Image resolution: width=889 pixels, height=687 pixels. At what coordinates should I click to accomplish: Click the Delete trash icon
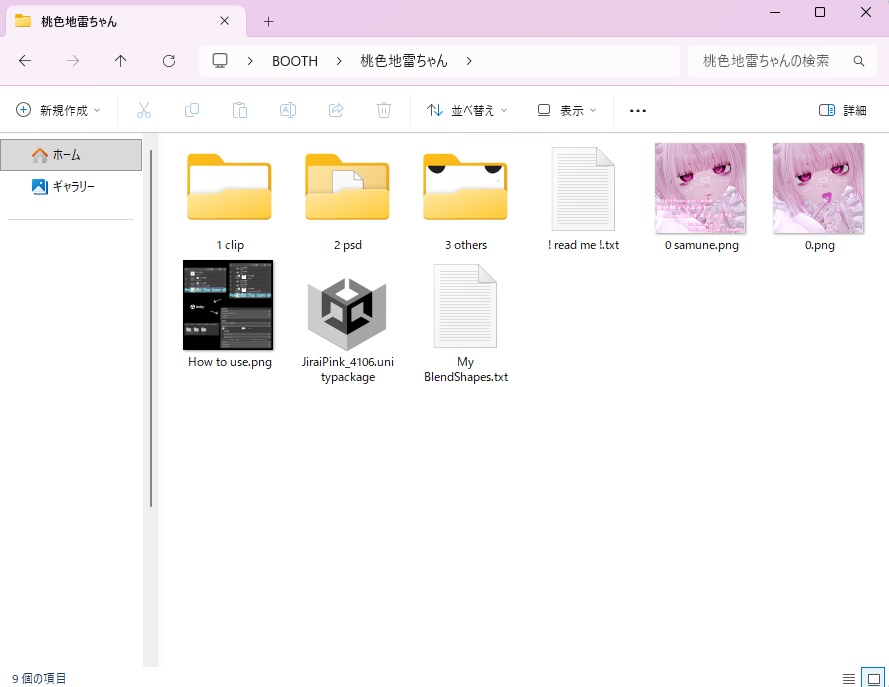[384, 110]
